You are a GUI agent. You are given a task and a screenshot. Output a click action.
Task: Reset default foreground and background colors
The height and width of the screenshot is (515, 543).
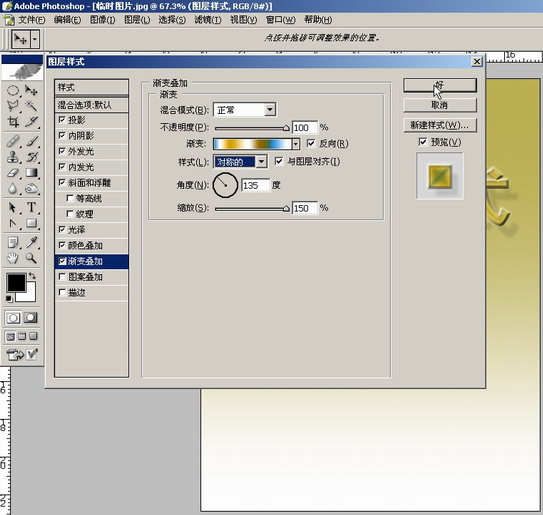pyautogui.click(x=9, y=299)
